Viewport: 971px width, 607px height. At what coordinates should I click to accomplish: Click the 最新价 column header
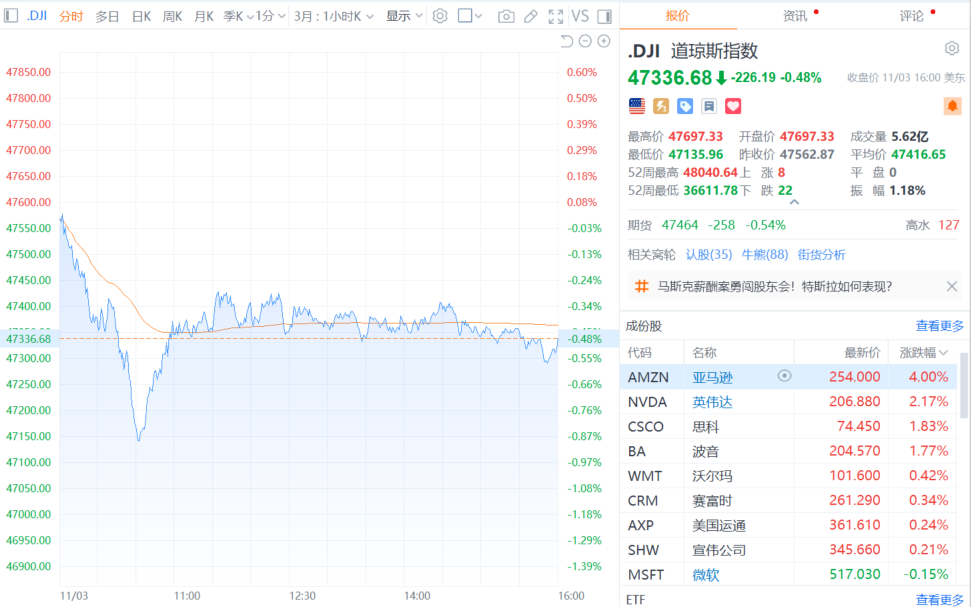click(x=862, y=352)
